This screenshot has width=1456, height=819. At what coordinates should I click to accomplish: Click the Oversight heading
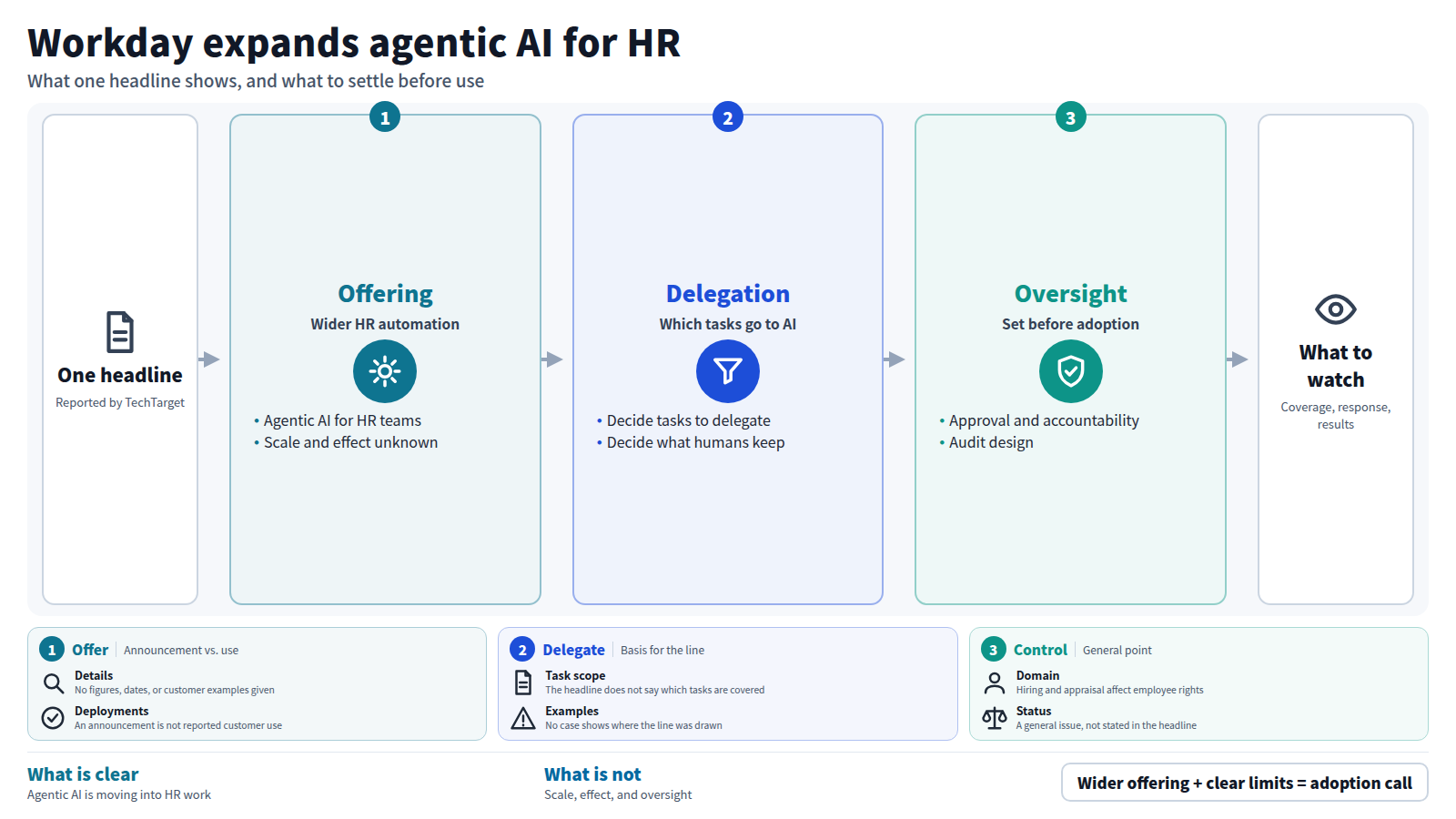click(x=1071, y=294)
